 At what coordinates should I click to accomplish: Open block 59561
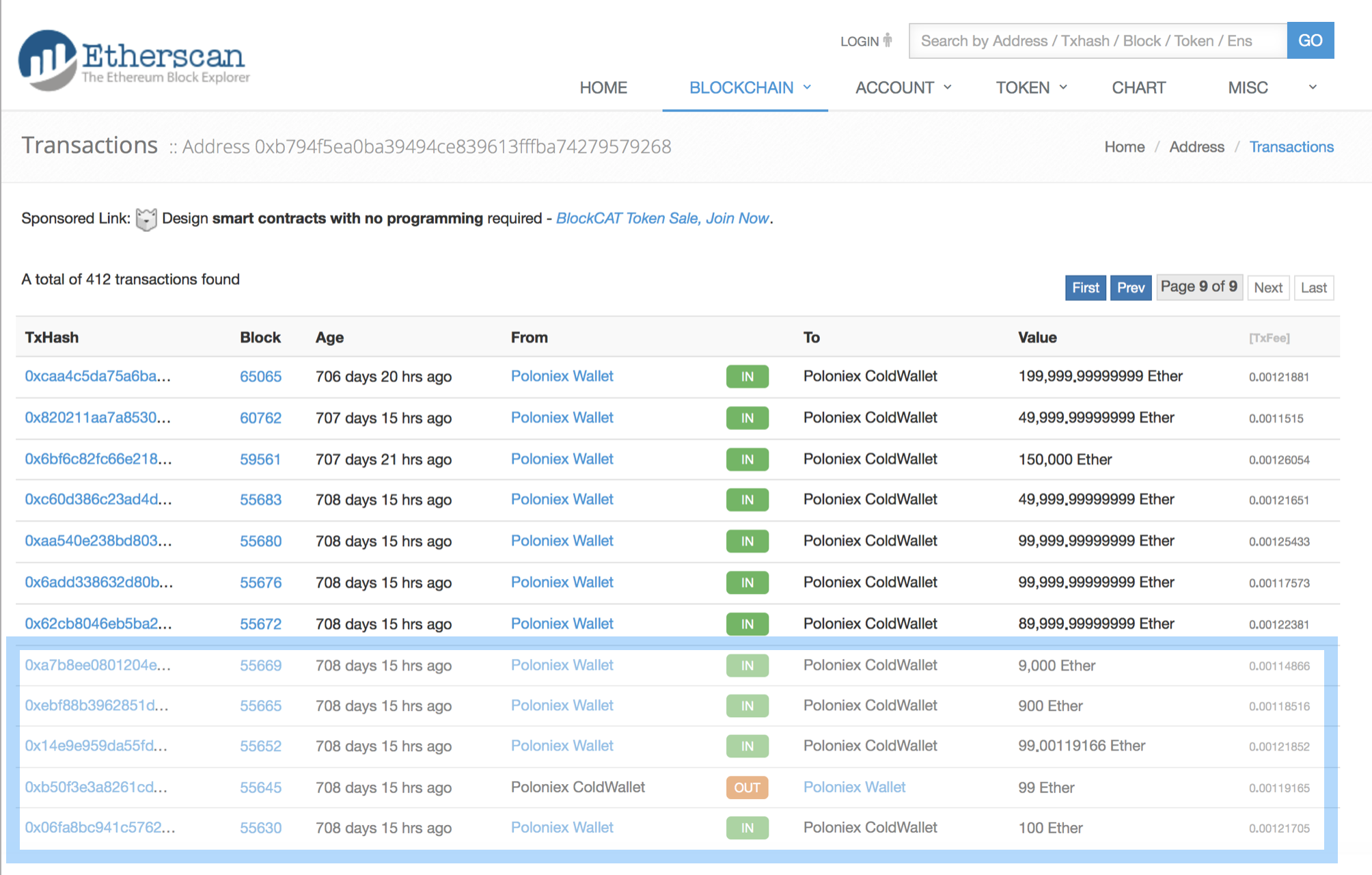coord(260,459)
